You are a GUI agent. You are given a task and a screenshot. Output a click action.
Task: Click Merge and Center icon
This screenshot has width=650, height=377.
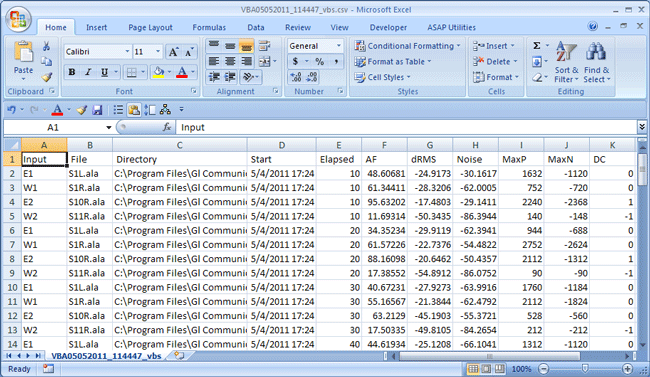(x=264, y=61)
